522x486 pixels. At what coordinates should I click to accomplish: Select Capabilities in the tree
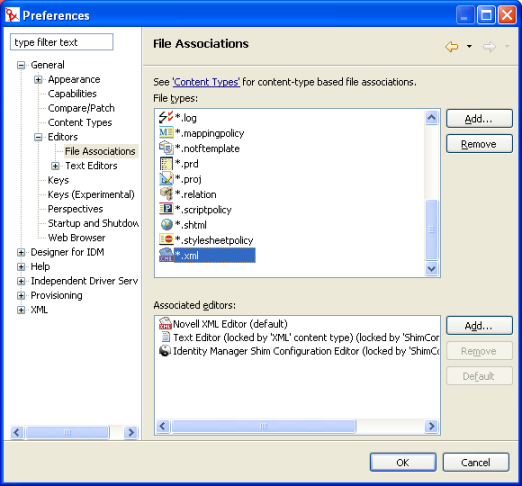tap(72, 94)
